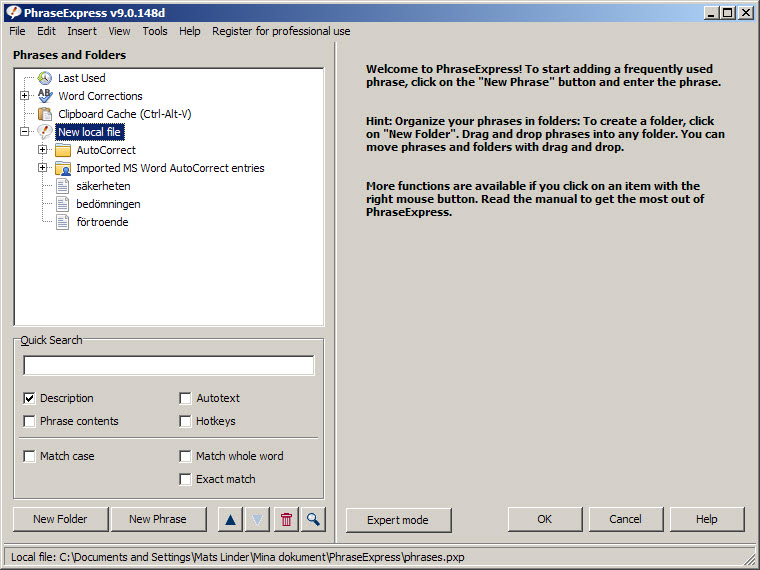Click the AutoCorrect folder icon
Viewport: 760px width, 570px height.
[x=63, y=150]
